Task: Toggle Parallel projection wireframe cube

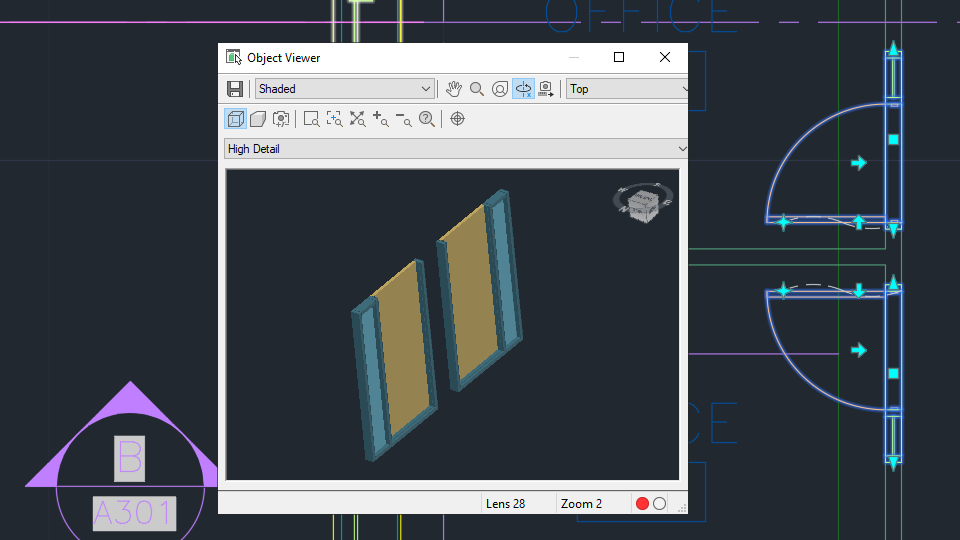Action: pos(235,119)
